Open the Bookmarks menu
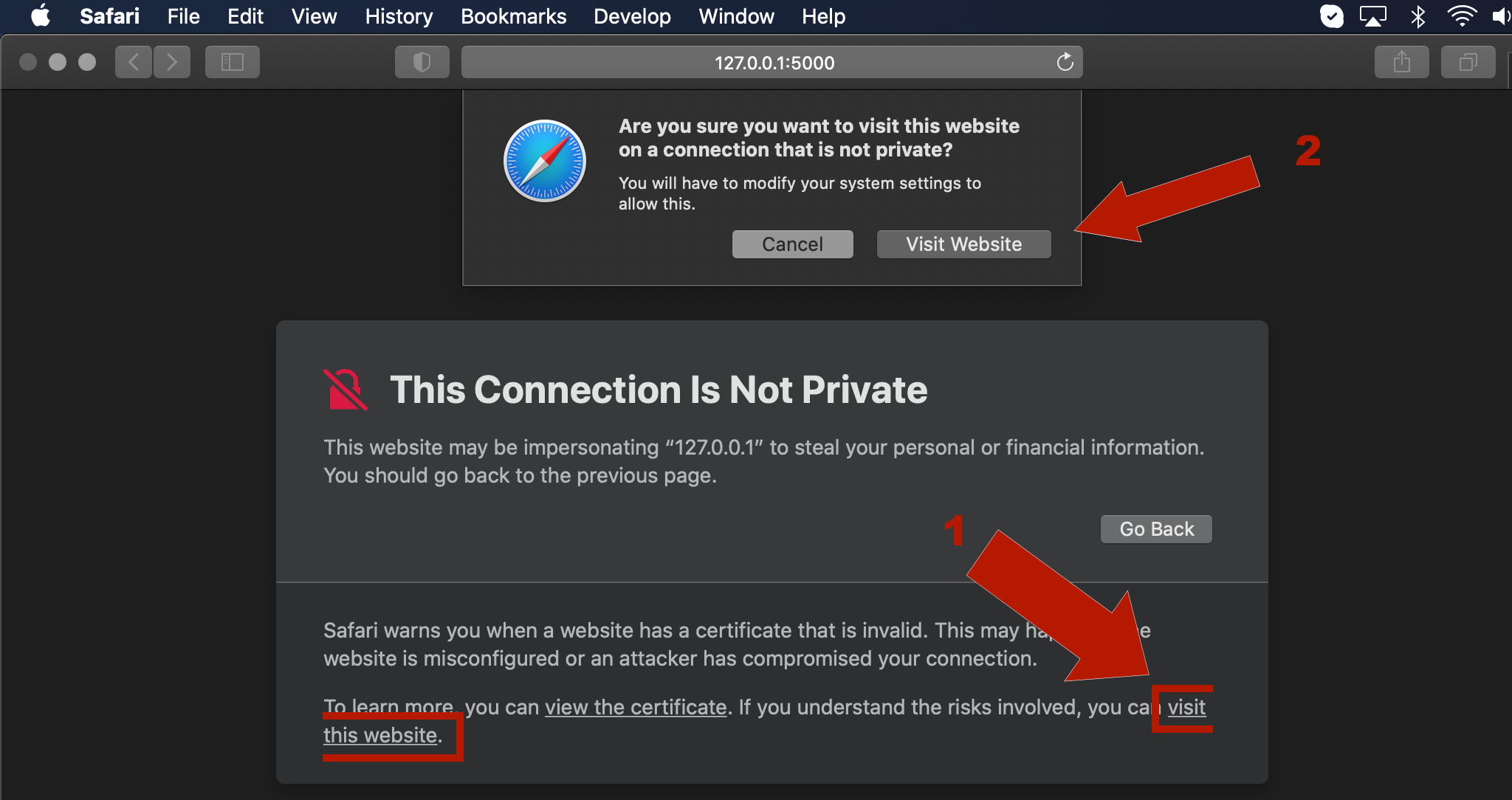Screen dimensions: 1512x800 (x=513, y=16)
